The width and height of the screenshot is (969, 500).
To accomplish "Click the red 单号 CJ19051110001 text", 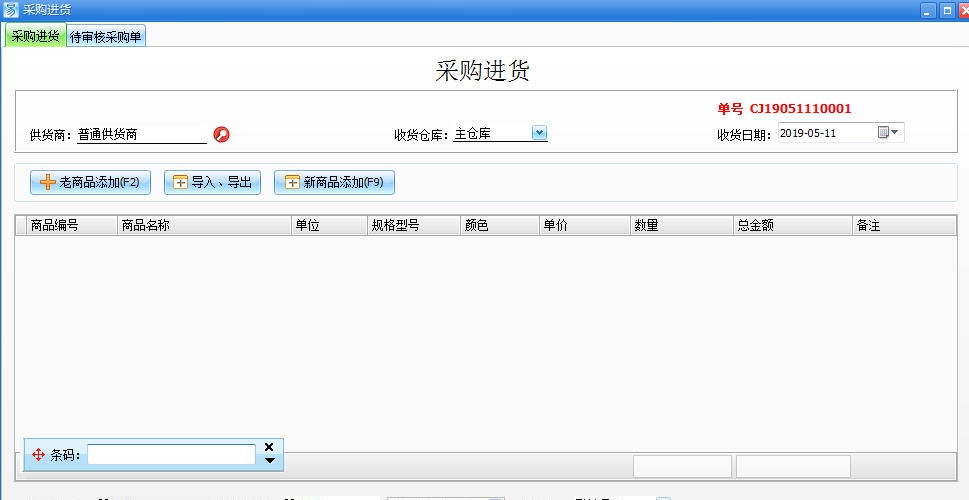I will pyautogui.click(x=784, y=109).
